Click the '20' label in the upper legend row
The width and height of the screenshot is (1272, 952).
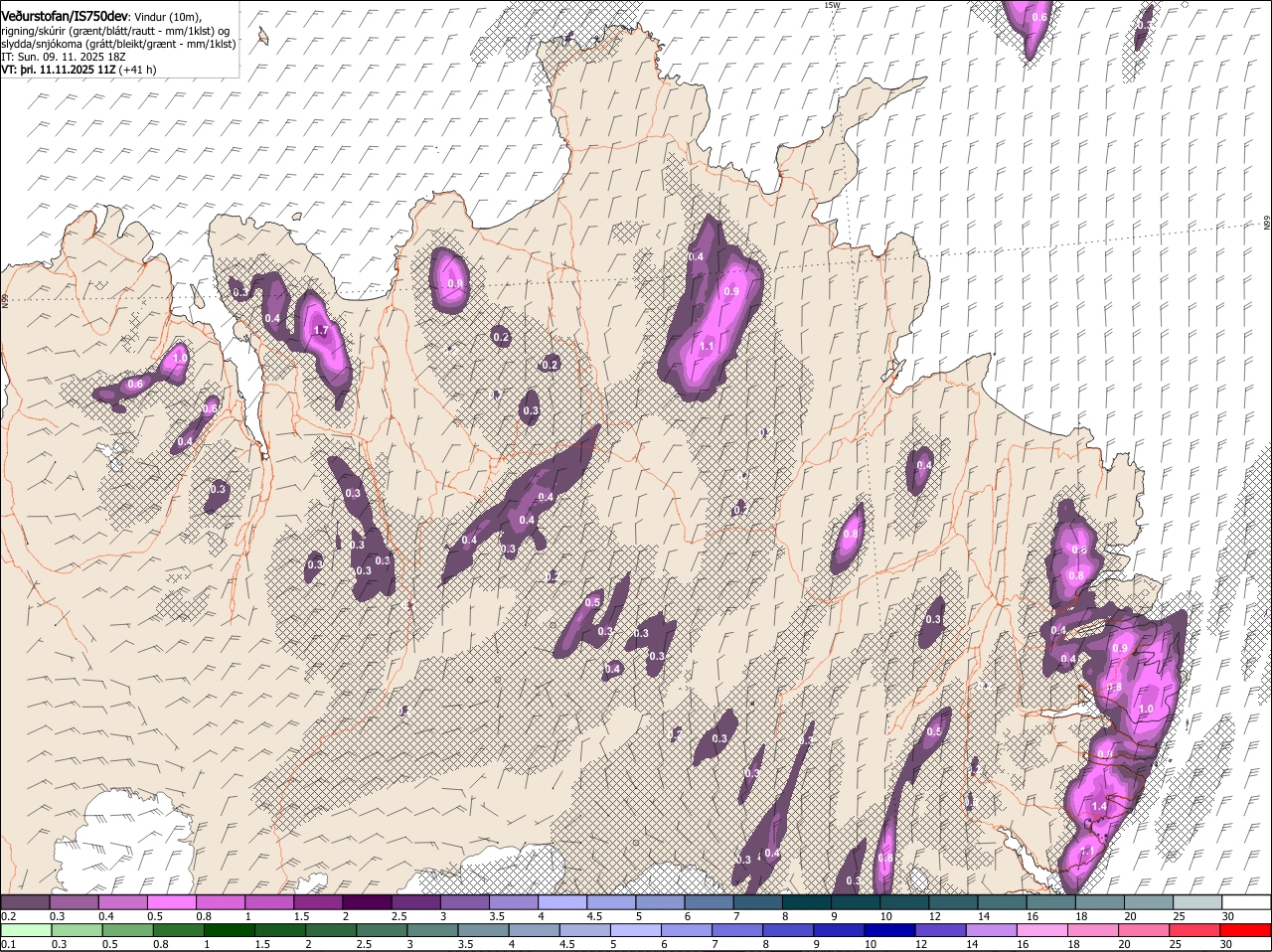point(1131,916)
